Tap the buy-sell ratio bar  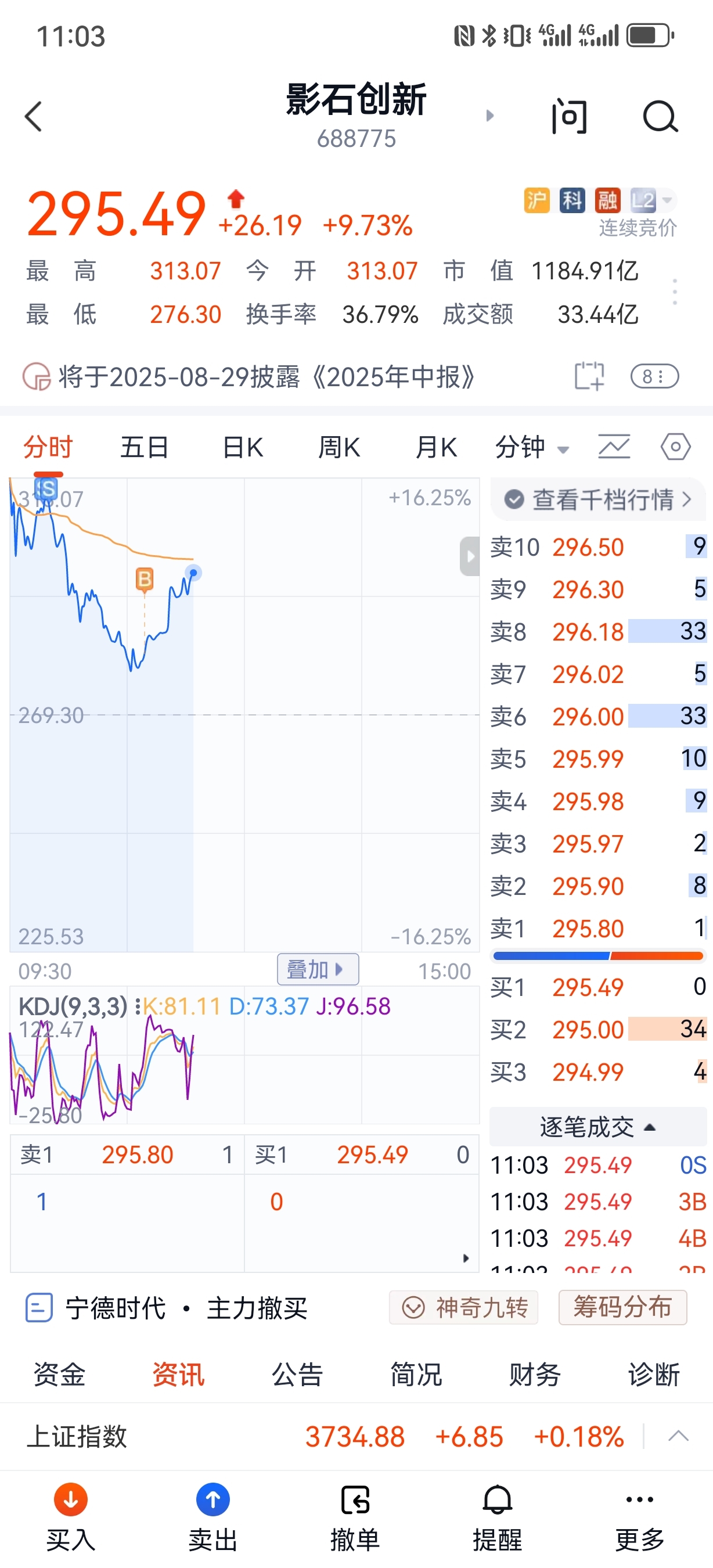tap(598, 956)
